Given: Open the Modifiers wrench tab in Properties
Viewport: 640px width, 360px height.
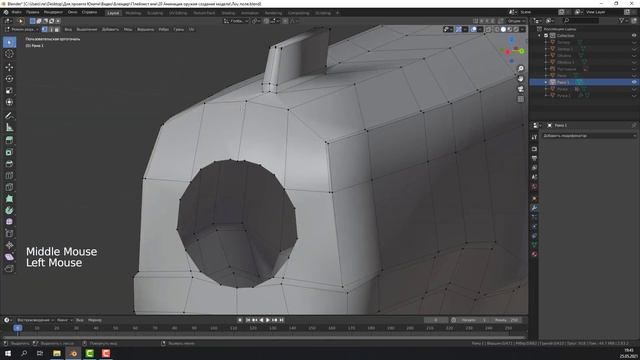Looking at the screenshot, I should click(534, 208).
